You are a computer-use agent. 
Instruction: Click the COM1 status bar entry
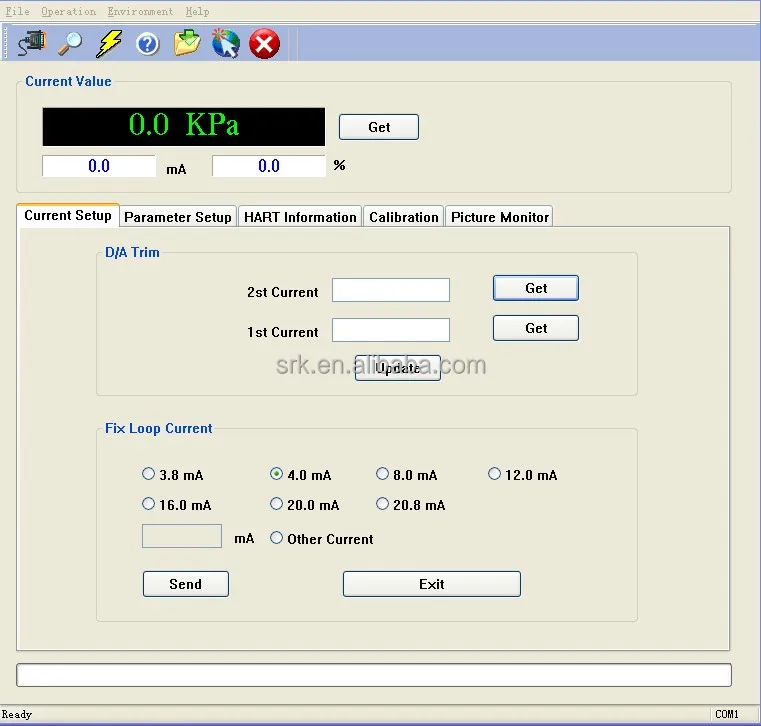[x=727, y=714]
